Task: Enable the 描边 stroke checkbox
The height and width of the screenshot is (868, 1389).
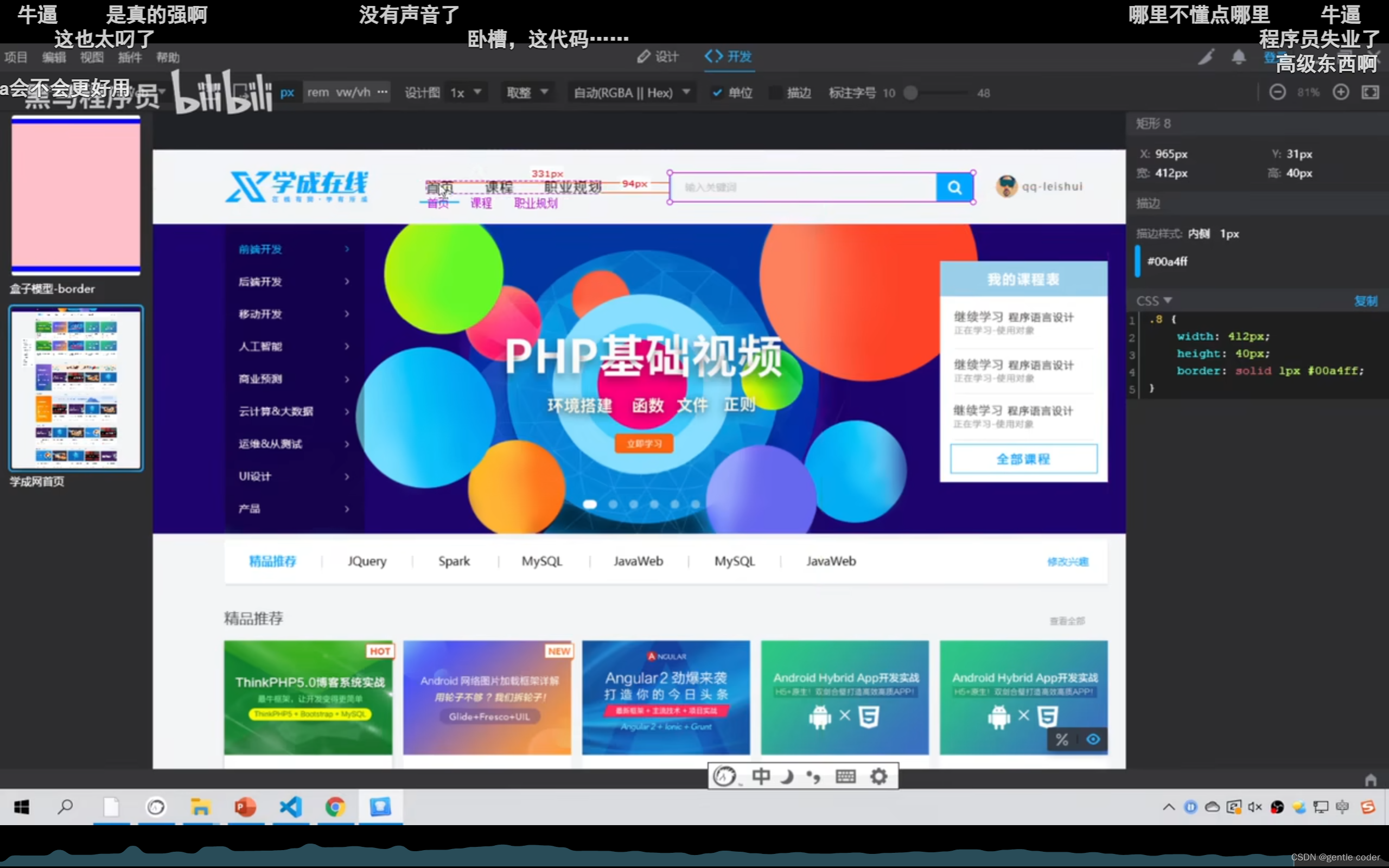Action: click(775, 92)
